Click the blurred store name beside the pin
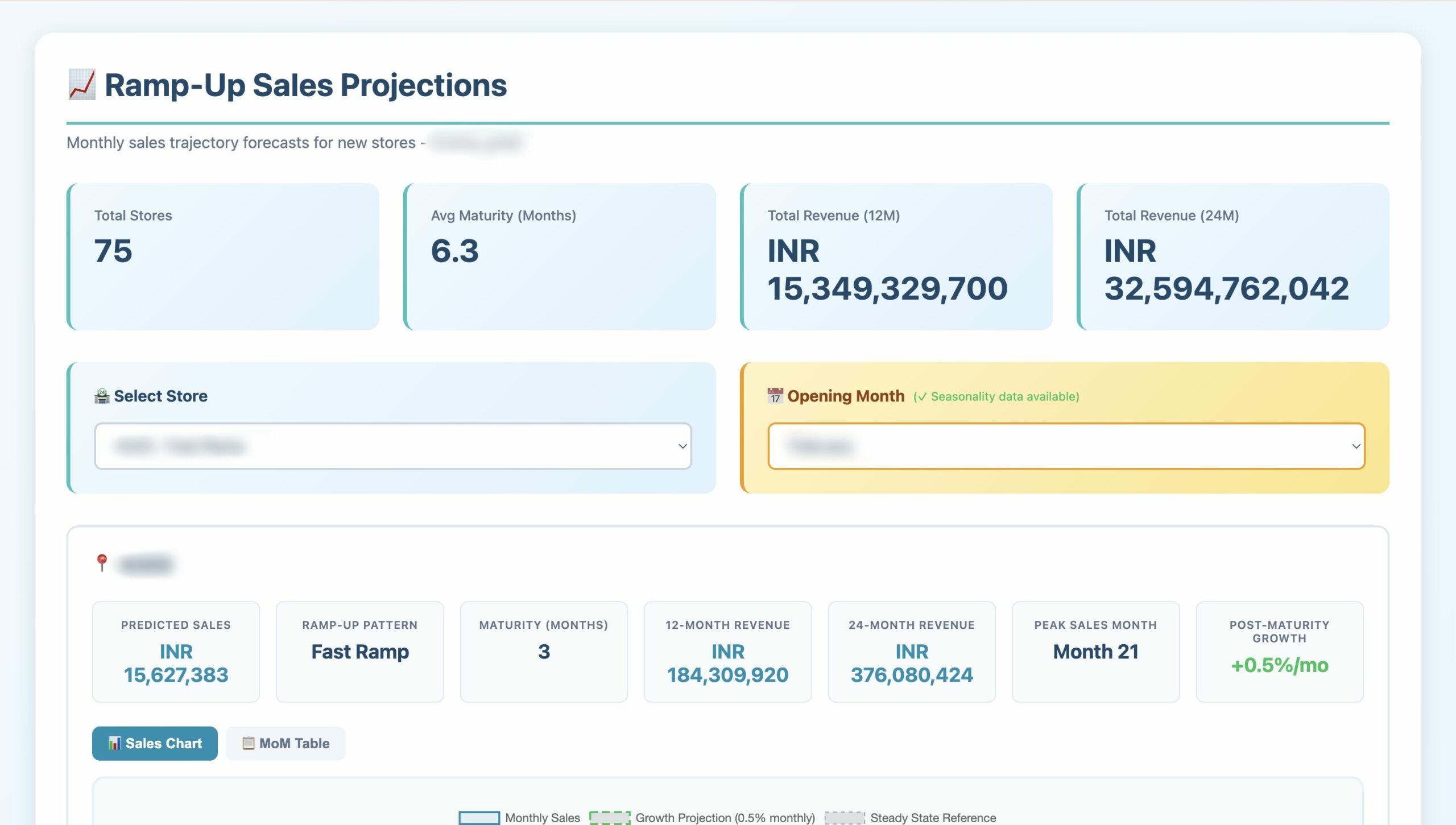1456x825 pixels. click(145, 564)
